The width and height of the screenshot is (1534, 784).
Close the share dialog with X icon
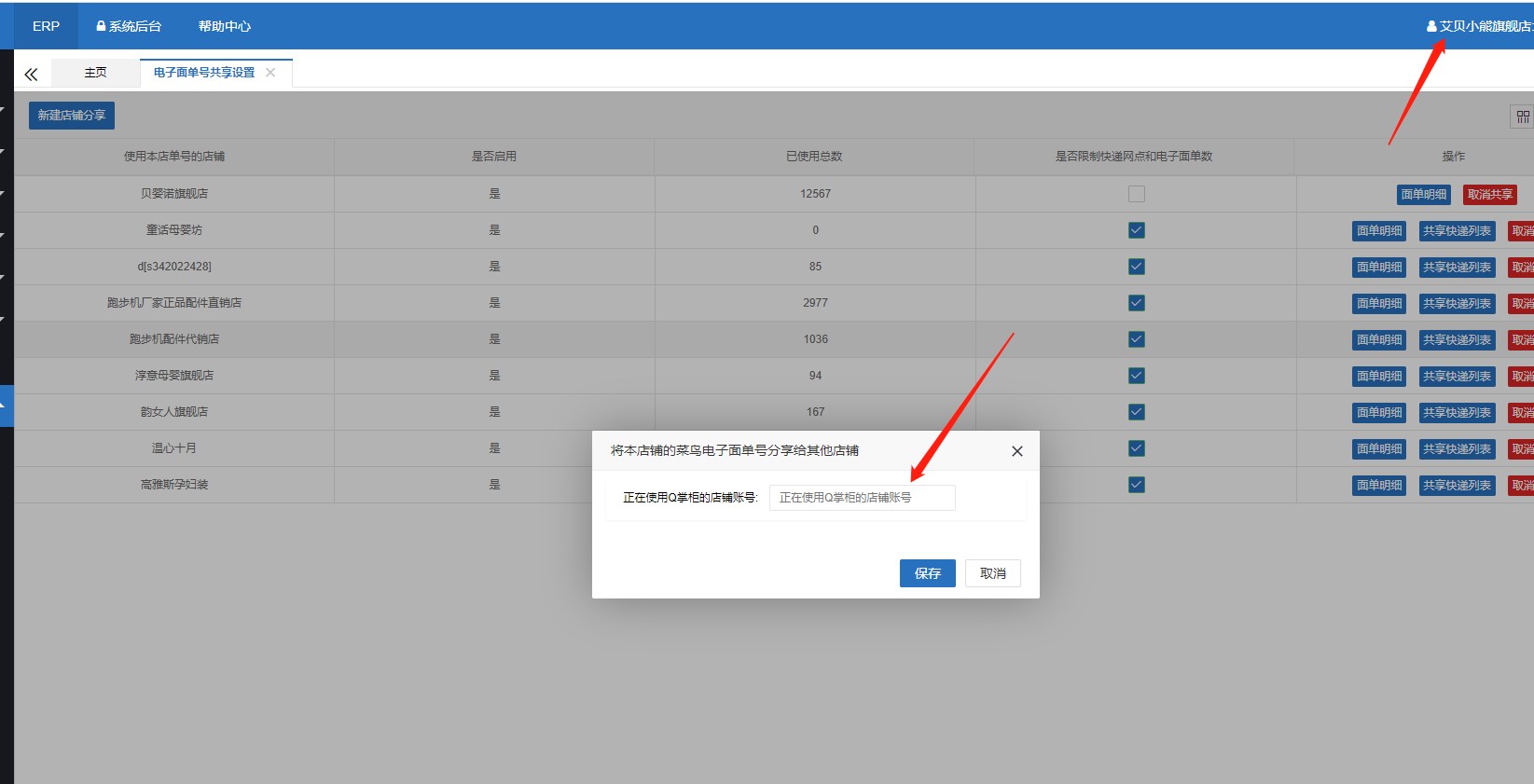(1016, 451)
